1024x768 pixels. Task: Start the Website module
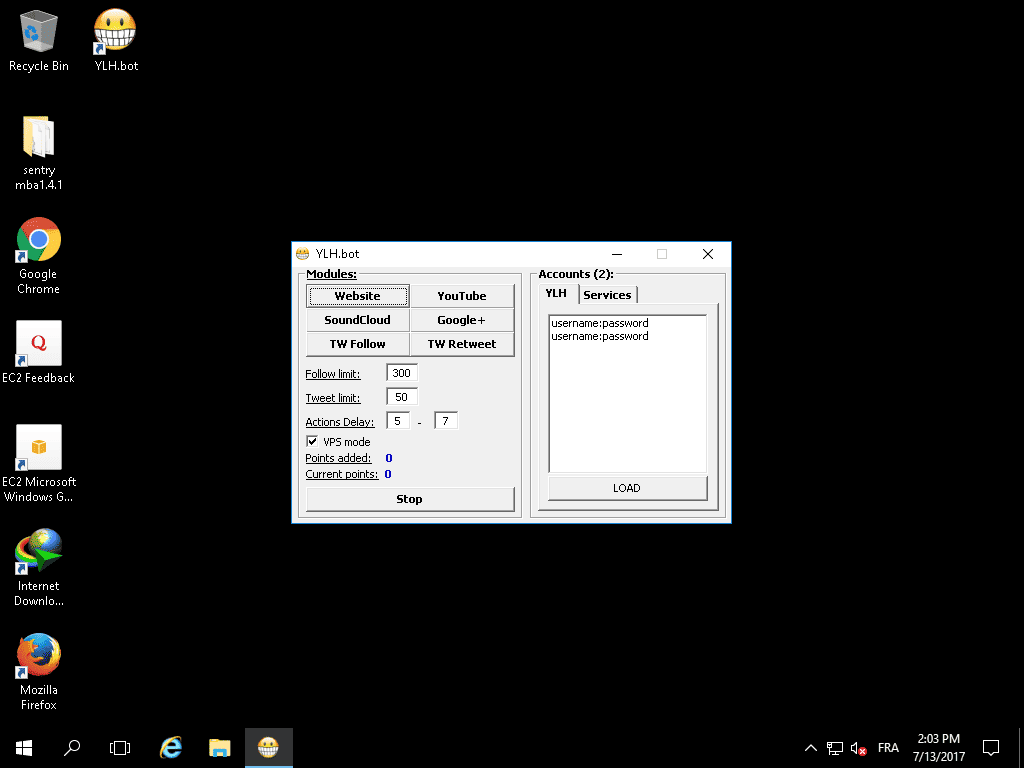point(357,296)
